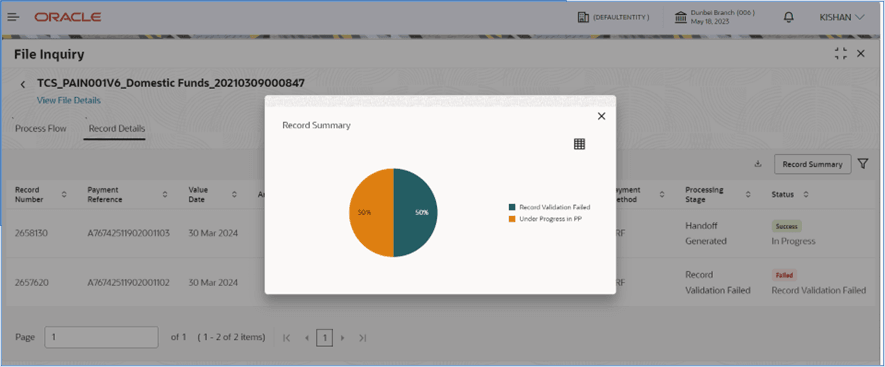
Task: Focus the Page number input field
Action: tap(101, 337)
